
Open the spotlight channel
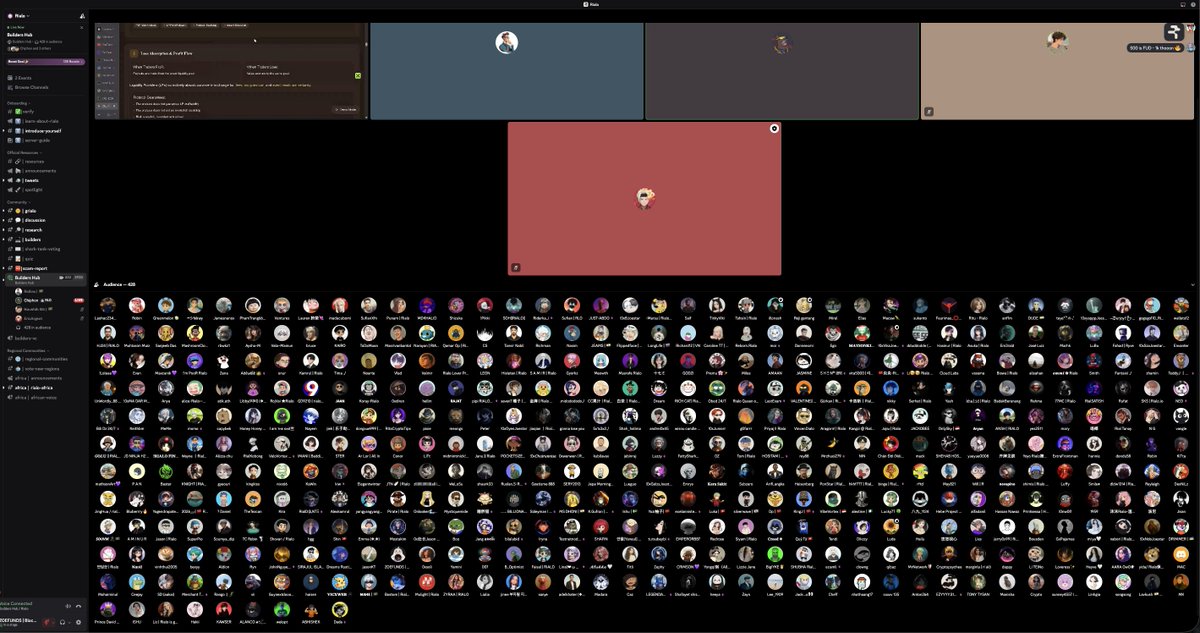45,190
